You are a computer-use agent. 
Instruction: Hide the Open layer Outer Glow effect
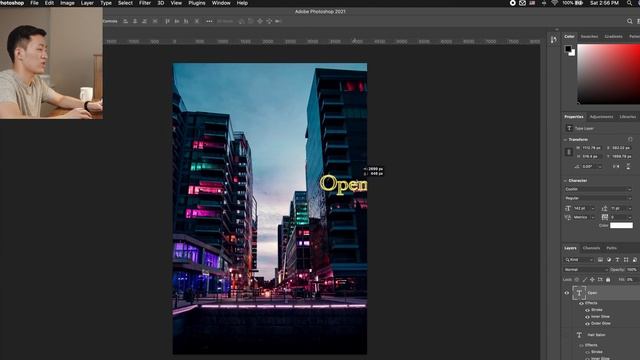tap(587, 324)
